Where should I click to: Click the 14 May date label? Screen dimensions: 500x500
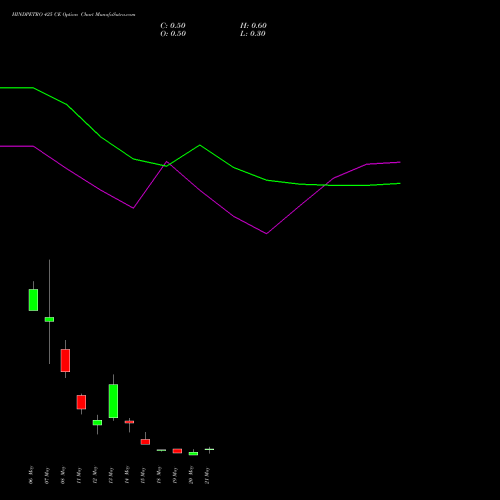pos(127,475)
